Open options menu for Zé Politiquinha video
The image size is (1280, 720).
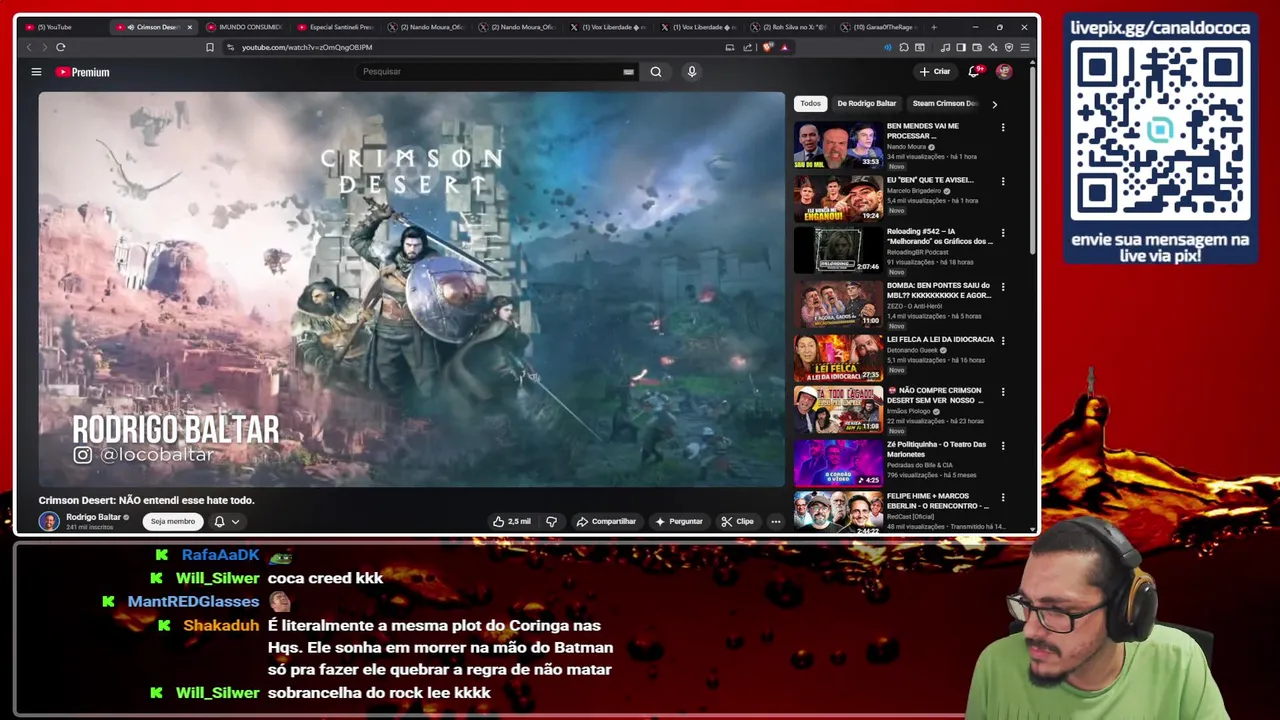1003,445
